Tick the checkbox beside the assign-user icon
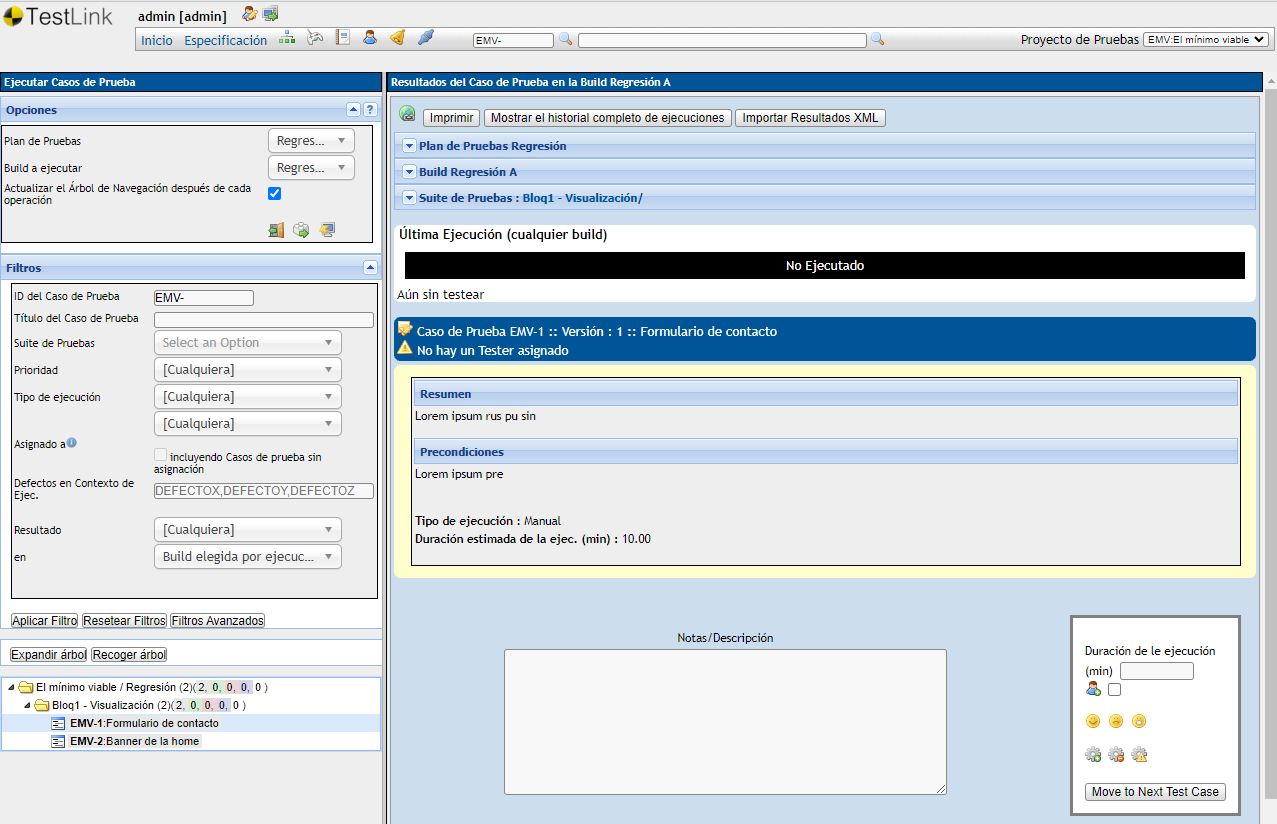Image resolution: width=1277 pixels, height=824 pixels. pos(1114,689)
